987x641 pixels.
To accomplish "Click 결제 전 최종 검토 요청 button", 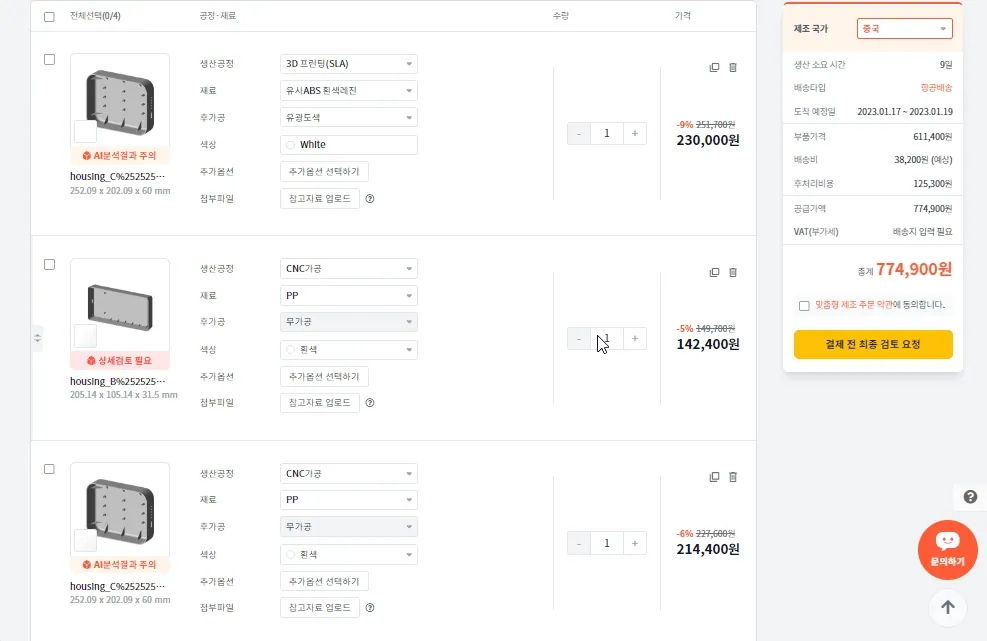I will click(873, 344).
